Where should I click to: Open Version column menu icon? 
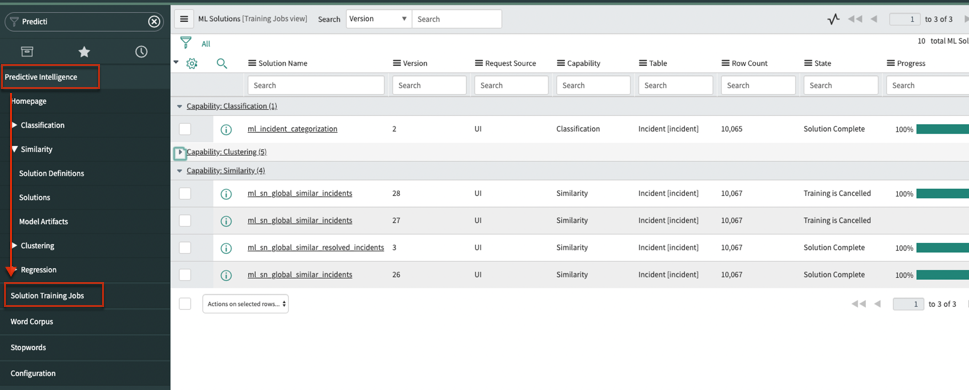click(x=397, y=63)
